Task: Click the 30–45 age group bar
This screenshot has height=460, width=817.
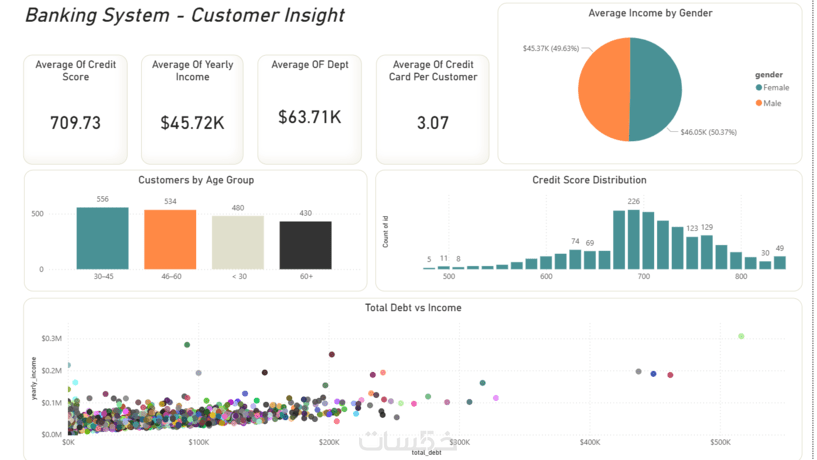Action: [103, 238]
